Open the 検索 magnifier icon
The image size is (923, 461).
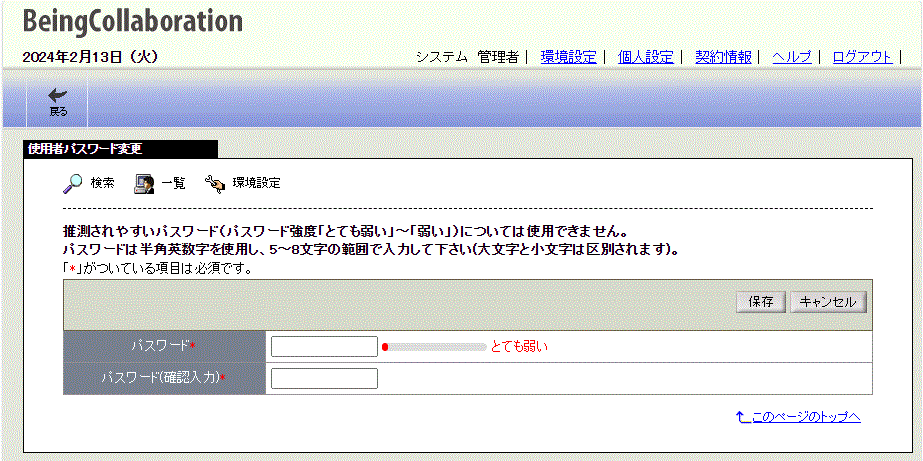tap(72, 184)
